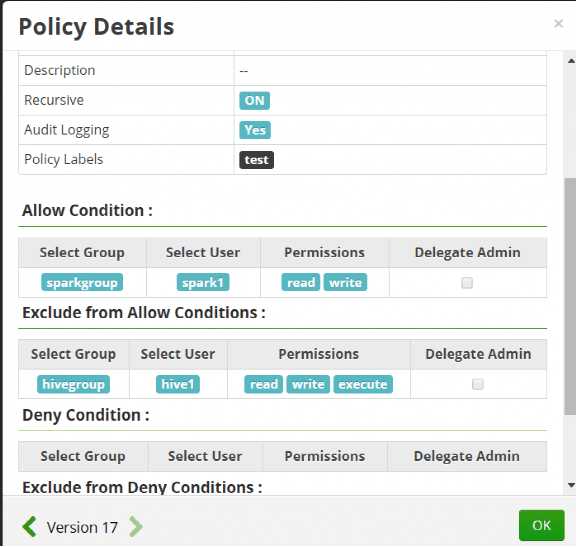Click write permission for spark1 row
Viewport: 577px width, 547px height.
coord(345,282)
